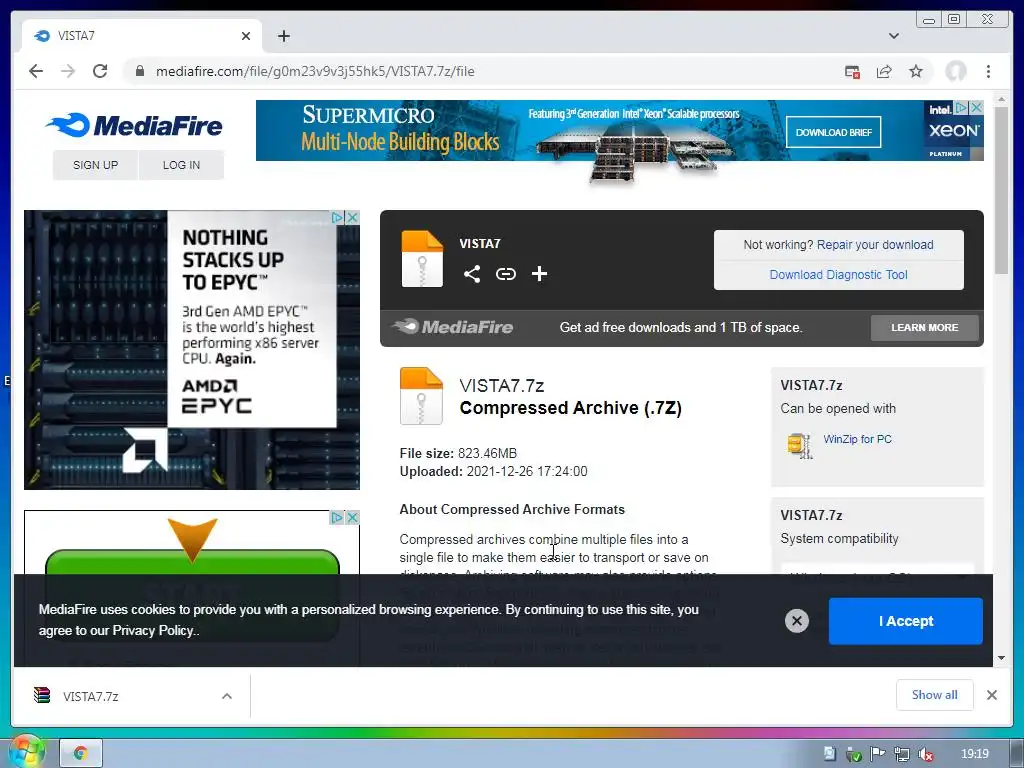This screenshot has height=768, width=1024.
Task: Click the taskbar clock showing 19:19
Action: [975, 754]
